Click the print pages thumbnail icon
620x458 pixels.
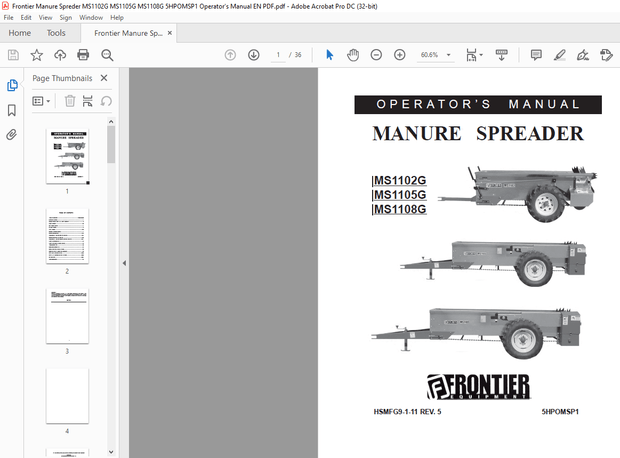[x=87, y=101]
